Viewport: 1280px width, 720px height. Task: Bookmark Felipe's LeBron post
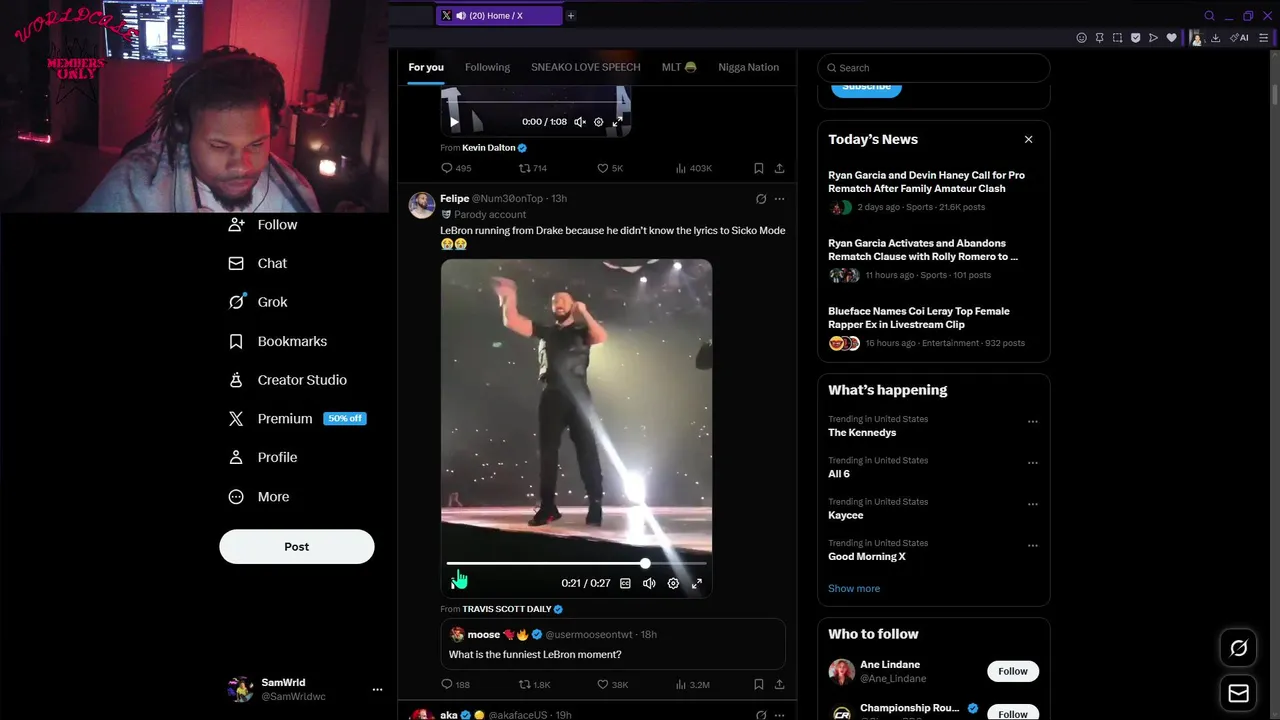coord(759,685)
